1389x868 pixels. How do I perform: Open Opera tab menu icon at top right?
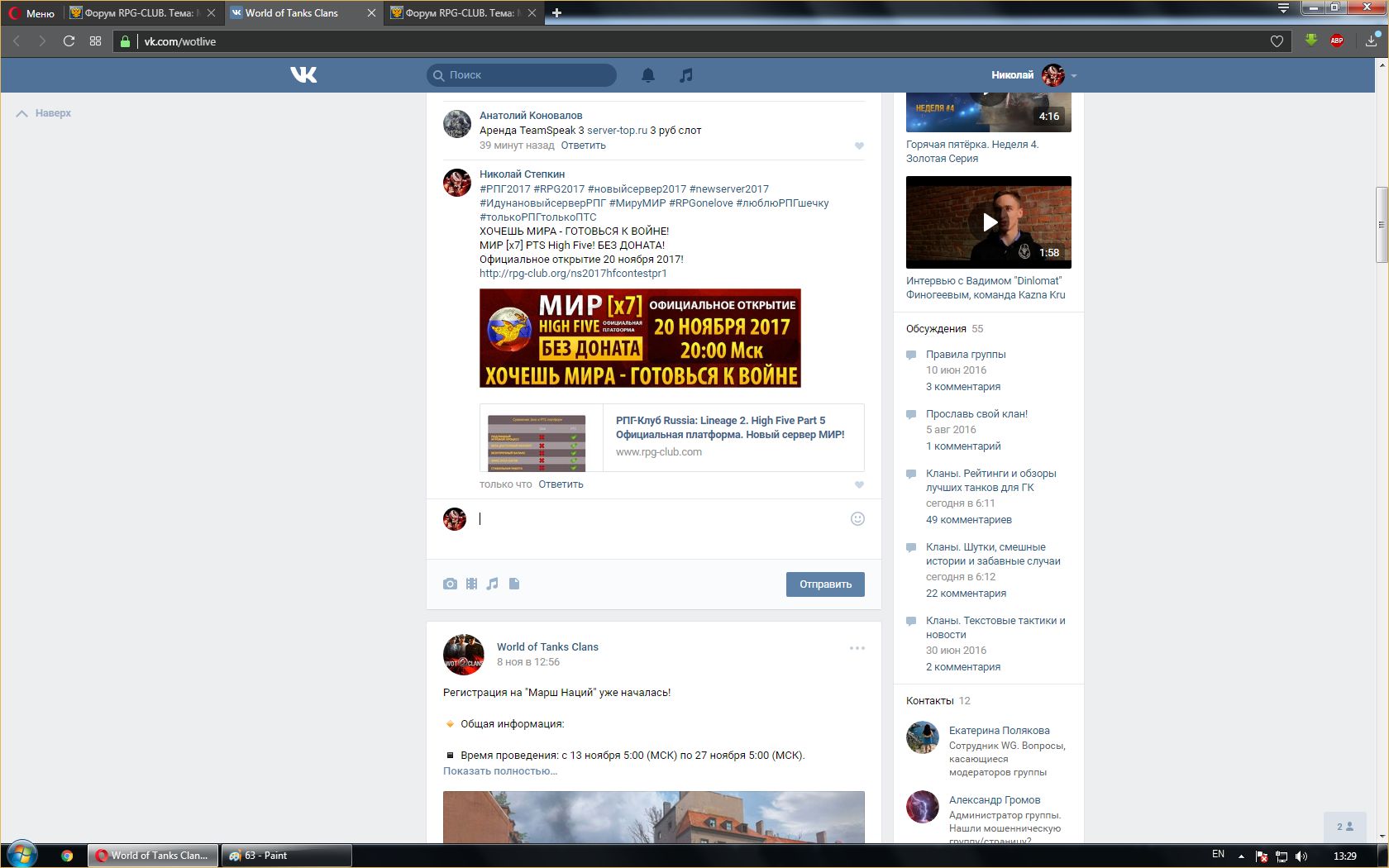click(1283, 8)
